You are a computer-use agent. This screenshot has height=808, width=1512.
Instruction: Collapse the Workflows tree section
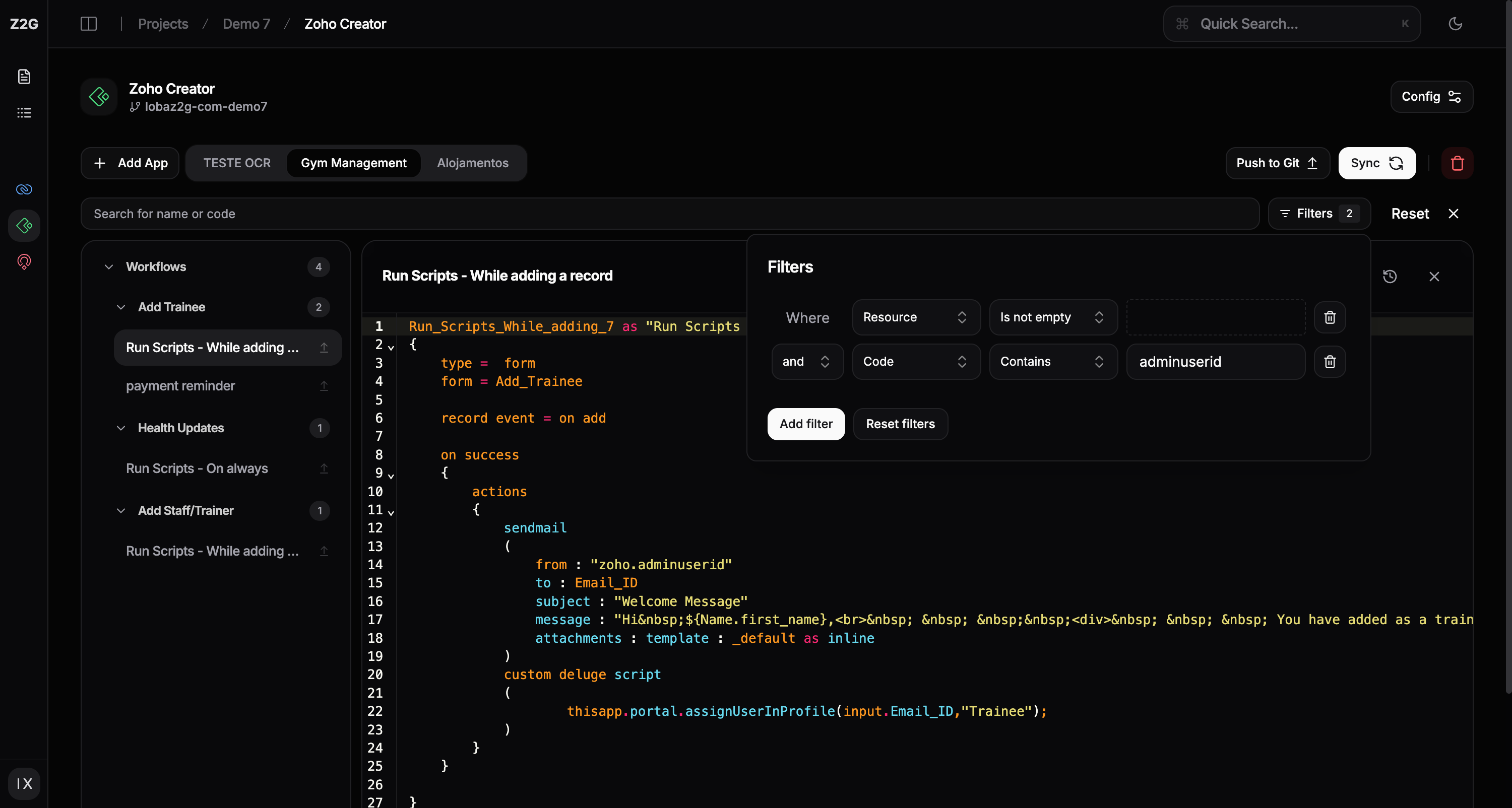108,267
